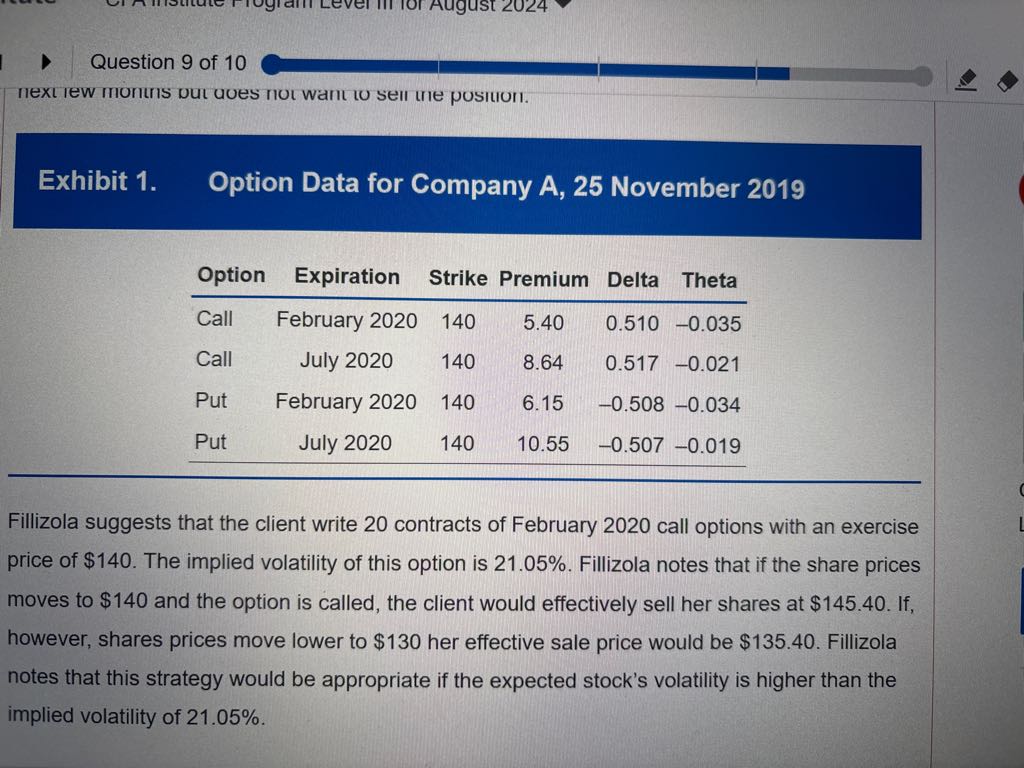1024x768 pixels.
Task: Click the Expiration column header
Action: (346, 277)
